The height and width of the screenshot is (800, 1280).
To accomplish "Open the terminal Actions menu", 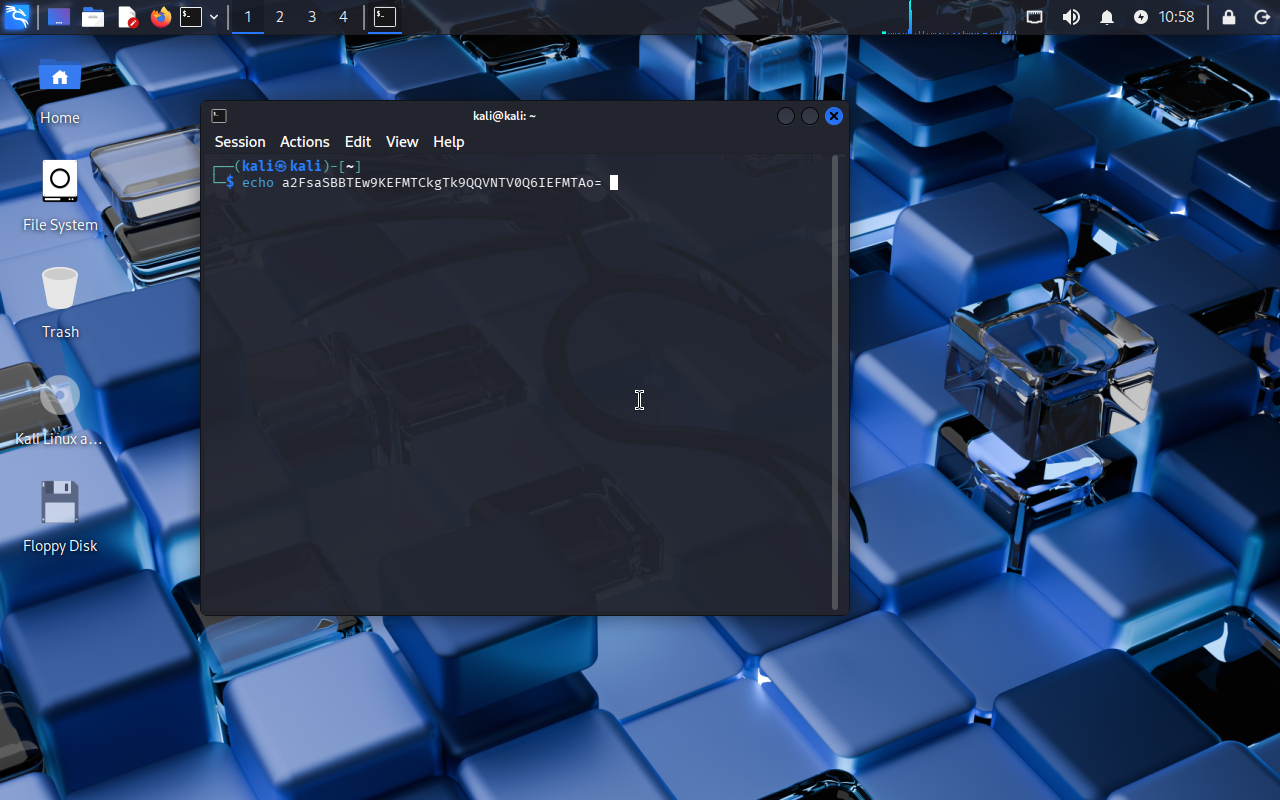I will pyautogui.click(x=304, y=142).
